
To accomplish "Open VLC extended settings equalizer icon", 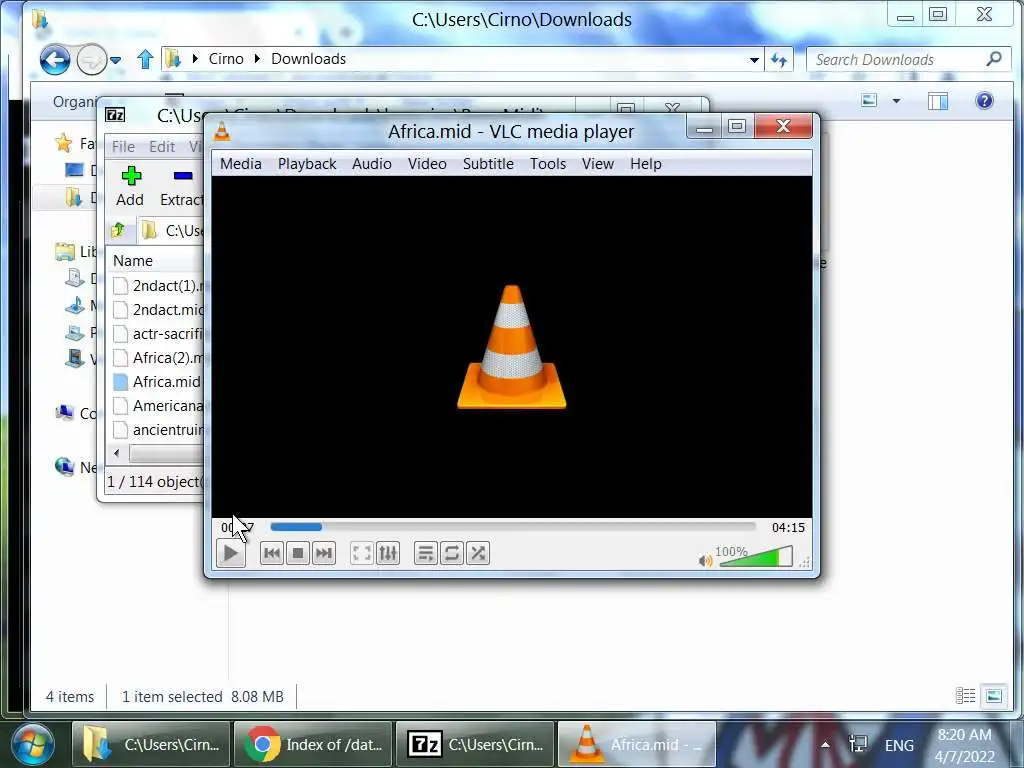I will click(x=388, y=554).
